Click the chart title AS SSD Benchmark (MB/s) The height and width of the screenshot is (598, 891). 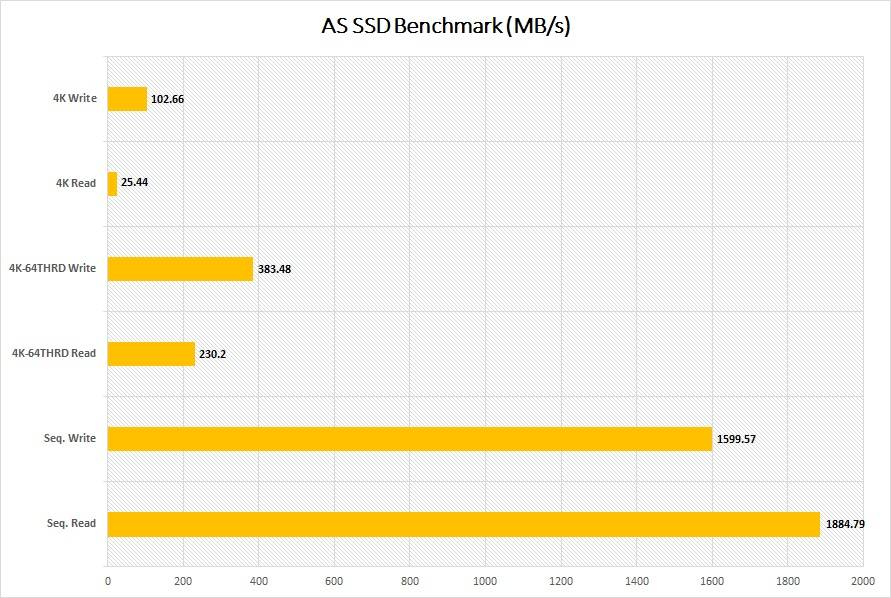[446, 26]
